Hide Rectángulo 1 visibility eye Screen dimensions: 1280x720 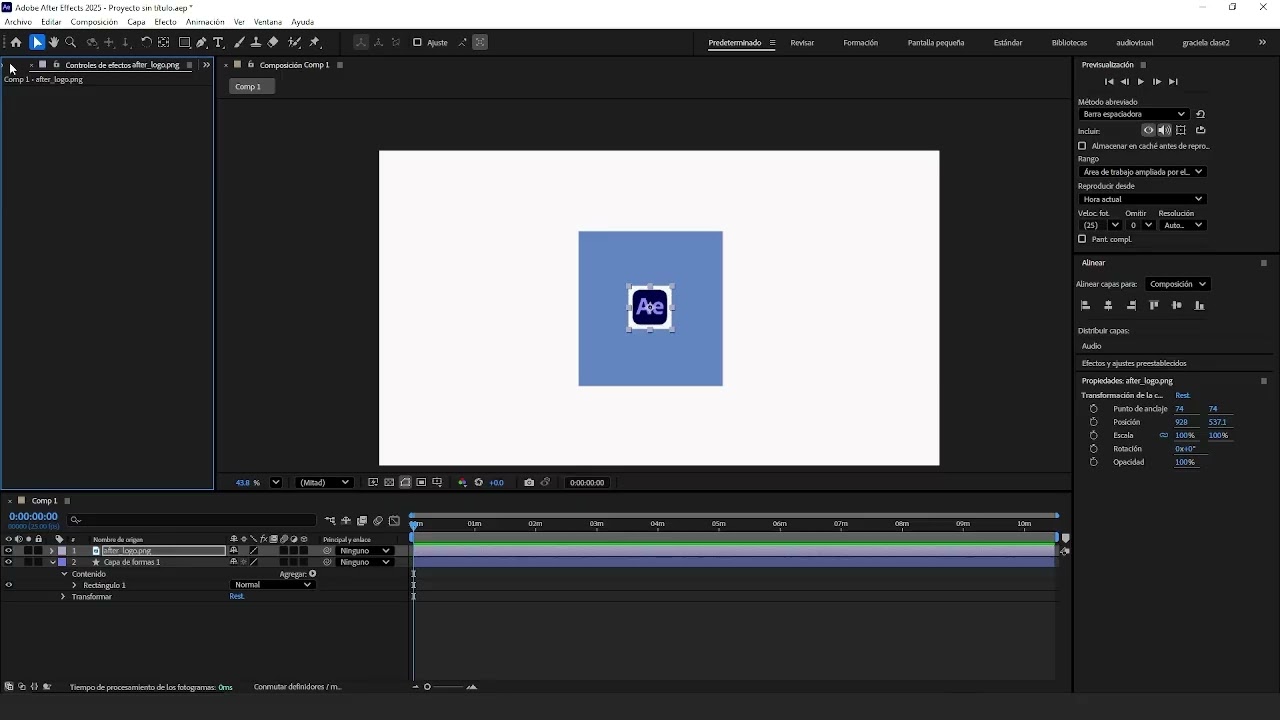[9, 585]
